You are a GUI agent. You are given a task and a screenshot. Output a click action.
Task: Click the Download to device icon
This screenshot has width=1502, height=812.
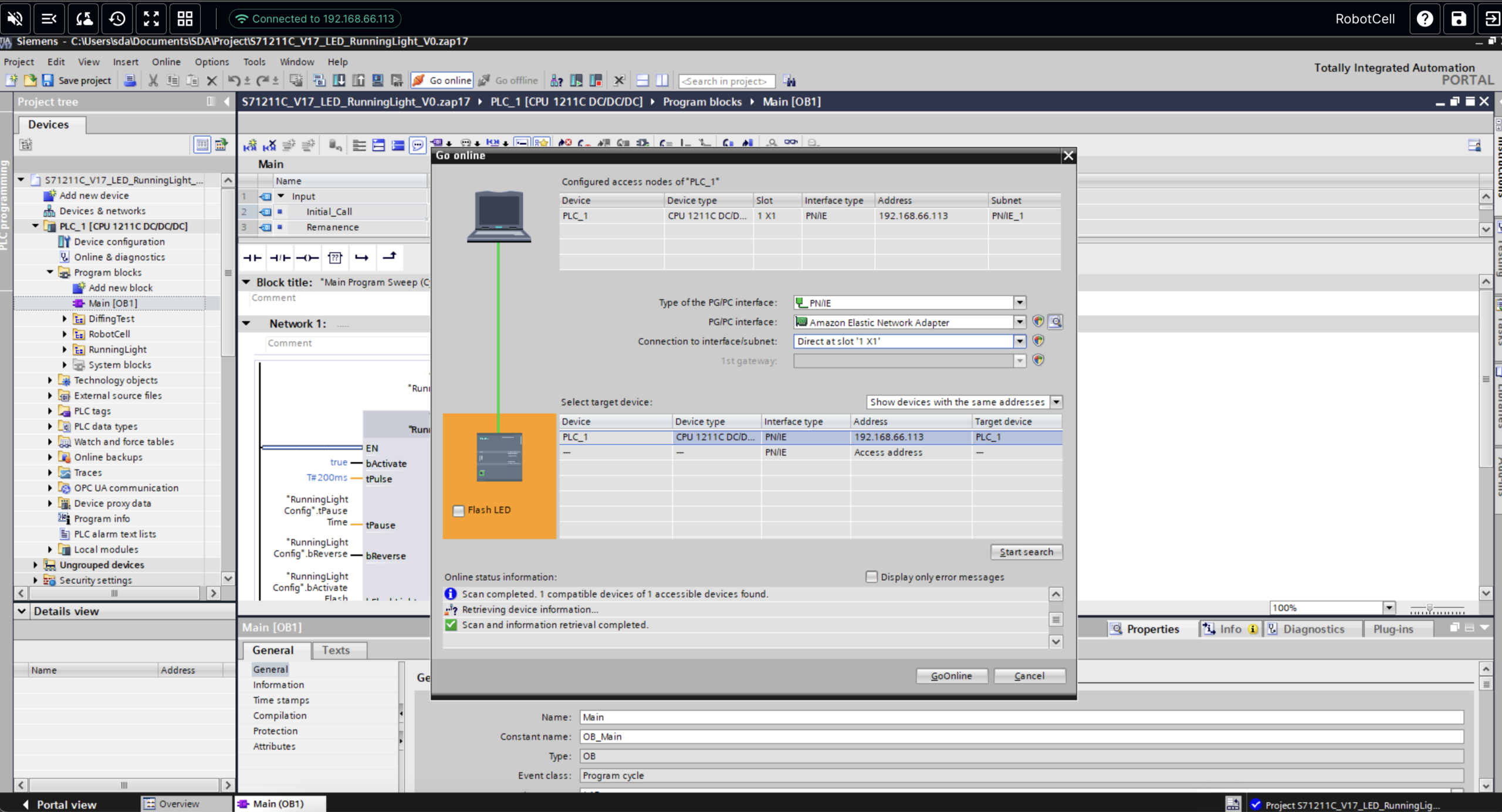coord(339,80)
